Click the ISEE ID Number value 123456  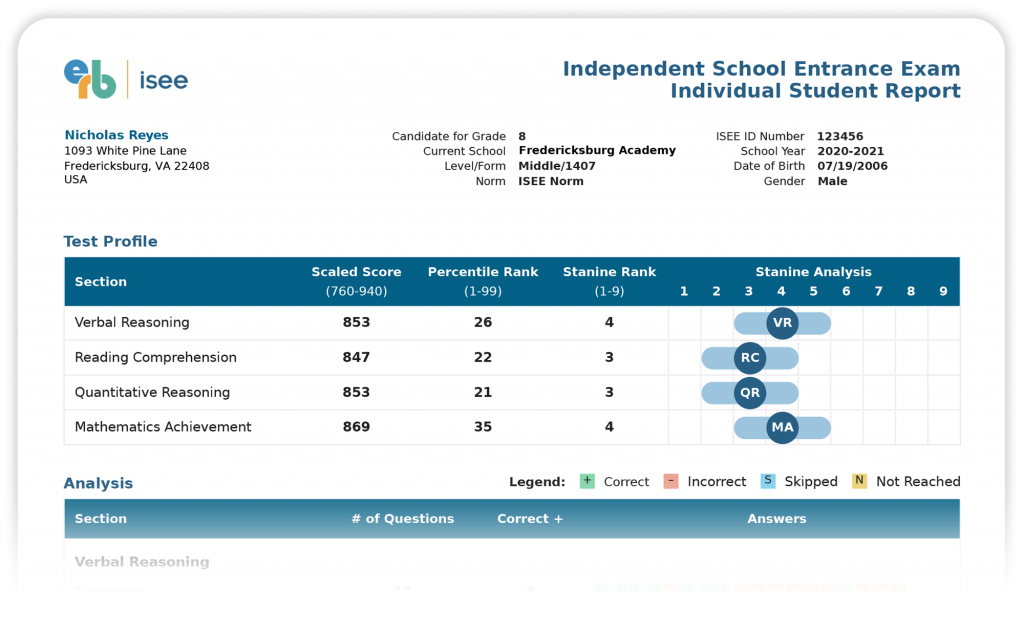point(840,136)
